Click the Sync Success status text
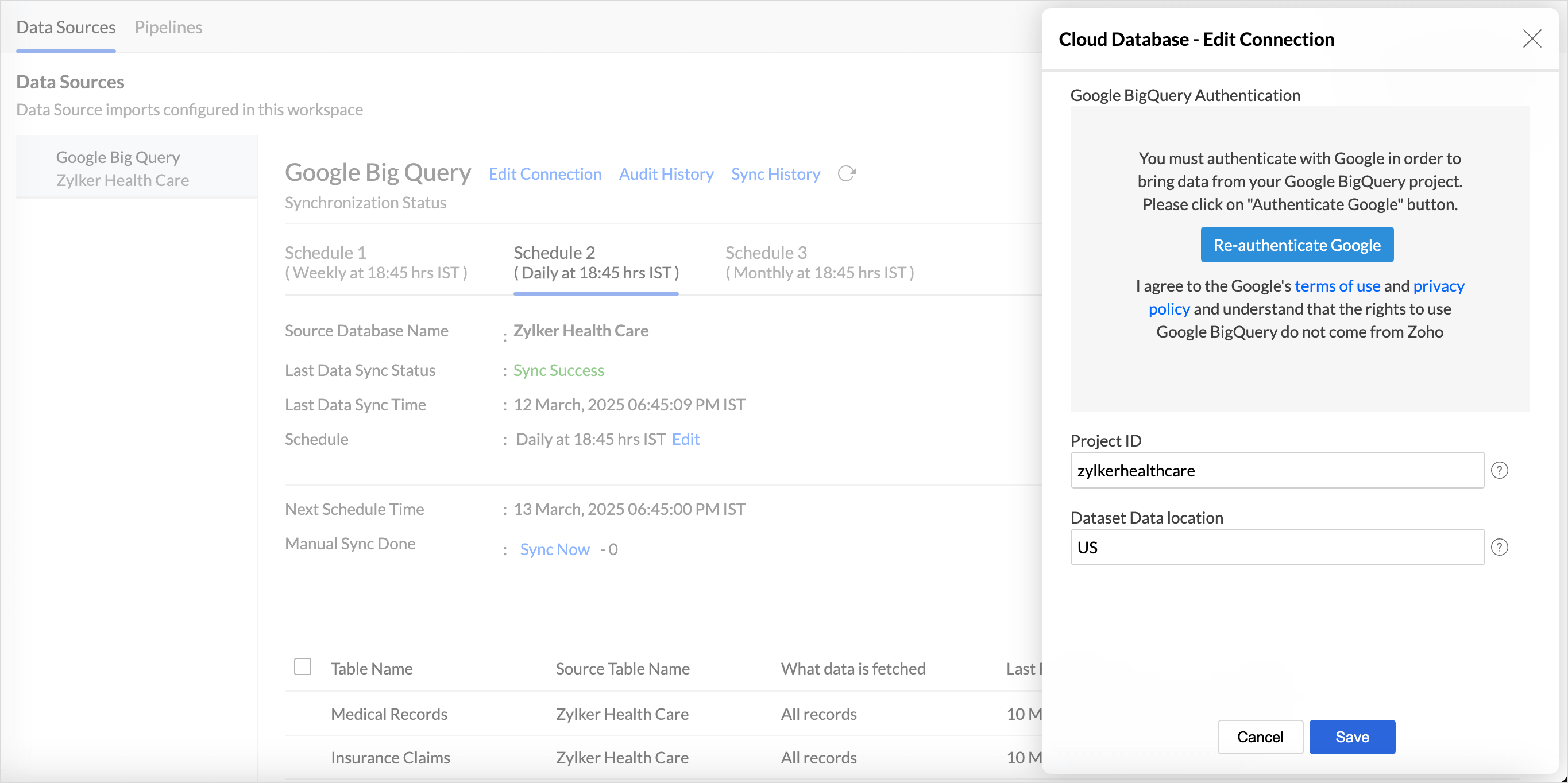 click(558, 370)
